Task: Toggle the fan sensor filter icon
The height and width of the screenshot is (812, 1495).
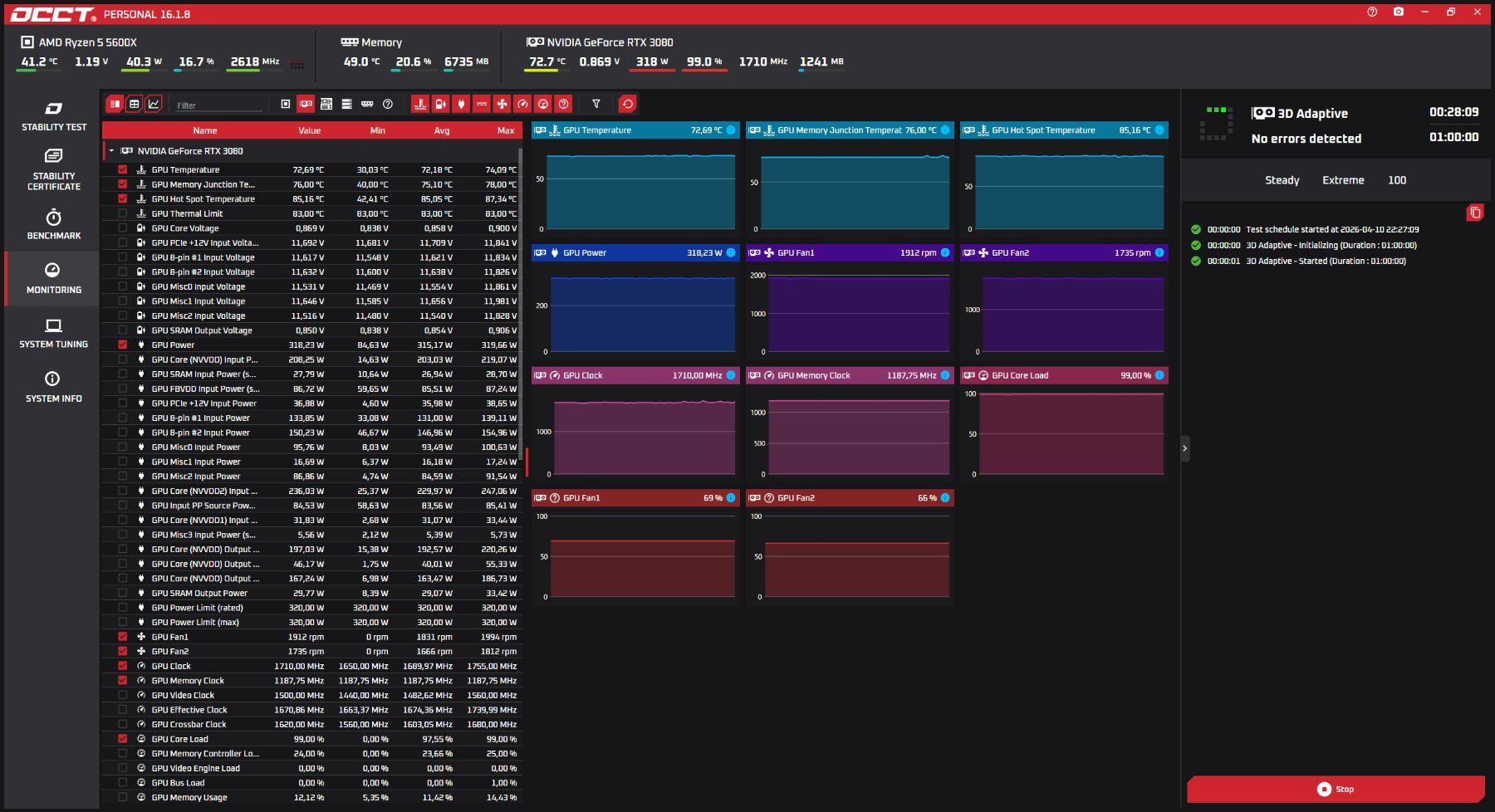Action: [x=502, y=104]
